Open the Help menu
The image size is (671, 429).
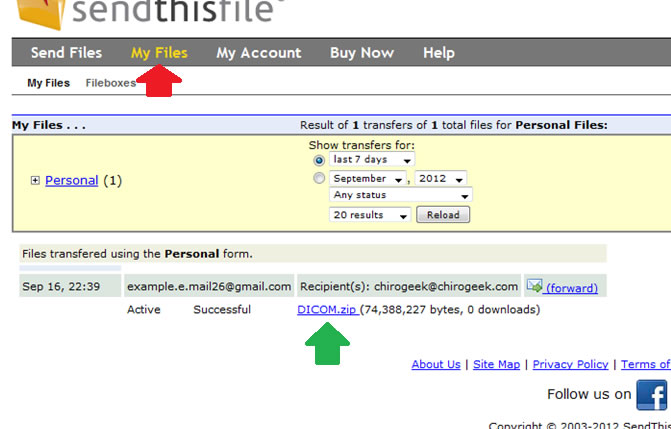439,53
